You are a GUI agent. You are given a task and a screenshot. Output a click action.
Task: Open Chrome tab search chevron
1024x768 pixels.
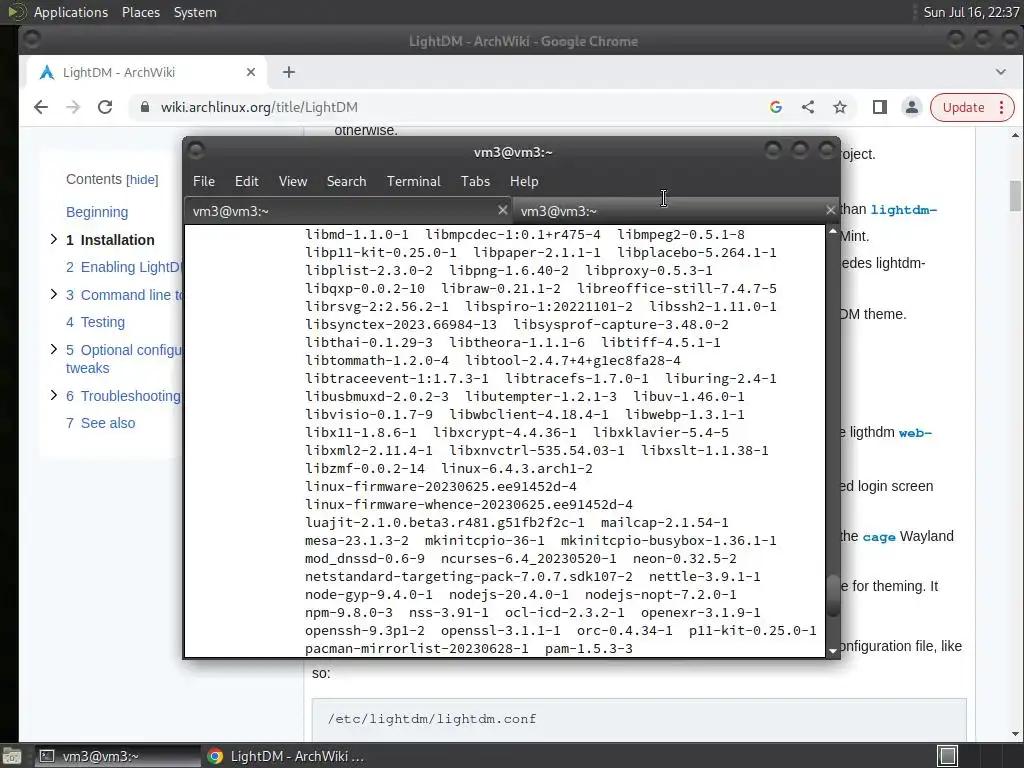tap(1000, 72)
